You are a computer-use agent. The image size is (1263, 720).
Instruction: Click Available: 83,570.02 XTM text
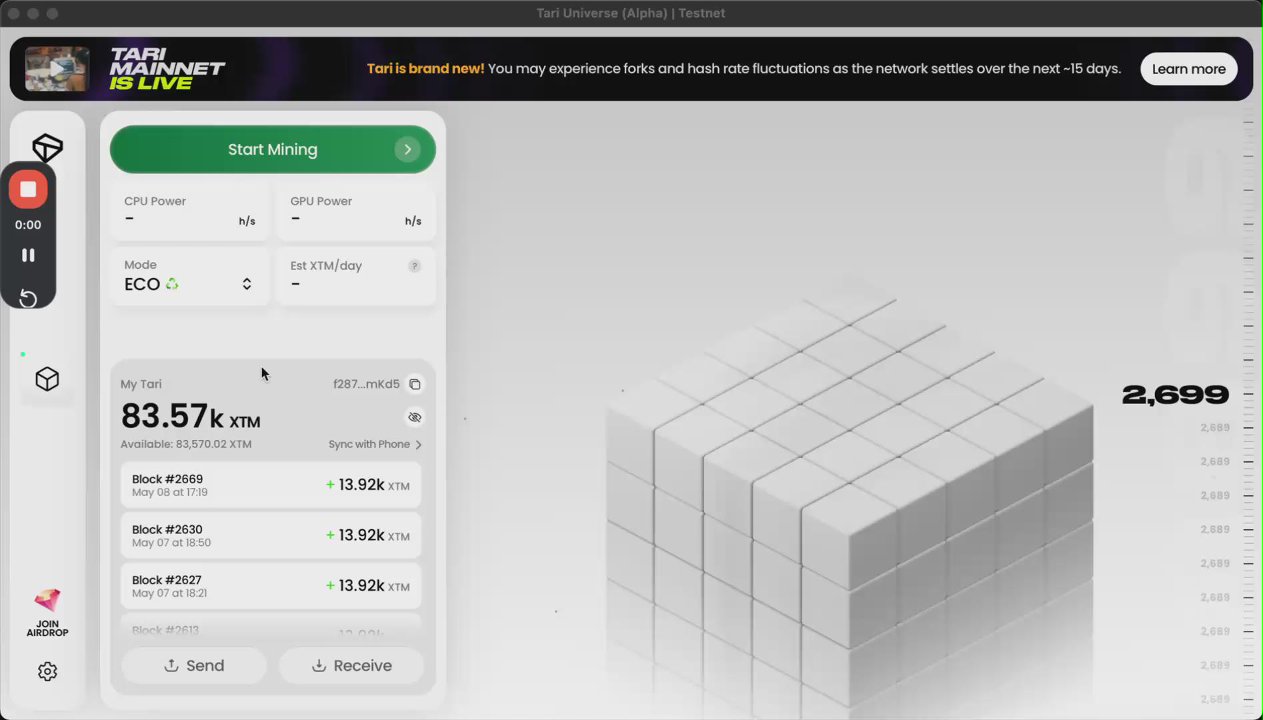coord(186,444)
